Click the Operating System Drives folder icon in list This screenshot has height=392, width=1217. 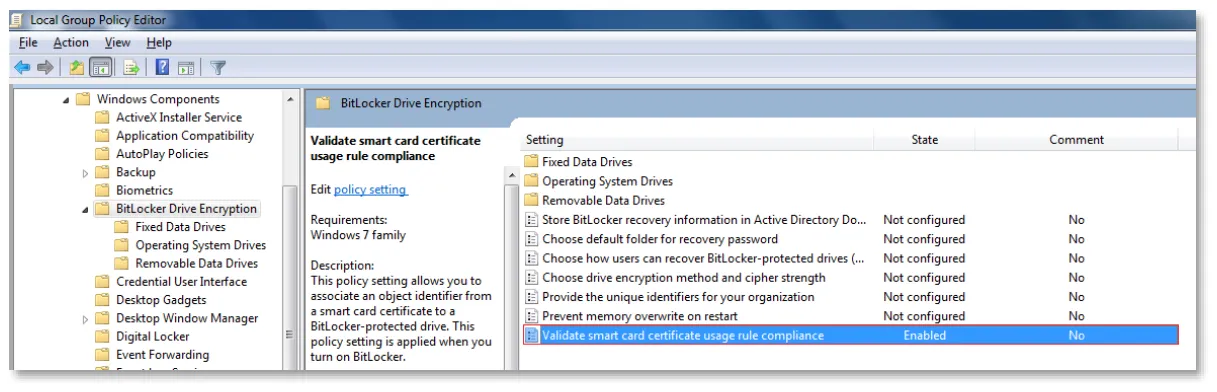(x=532, y=182)
